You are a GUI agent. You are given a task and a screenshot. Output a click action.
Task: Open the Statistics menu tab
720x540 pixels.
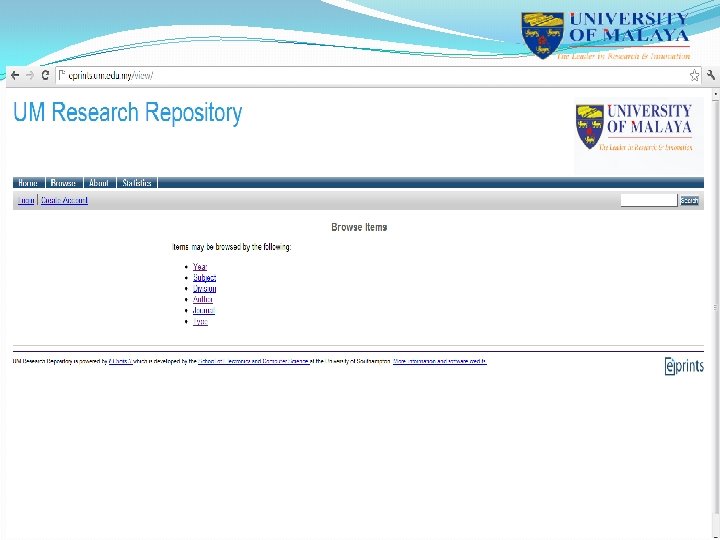point(137,183)
